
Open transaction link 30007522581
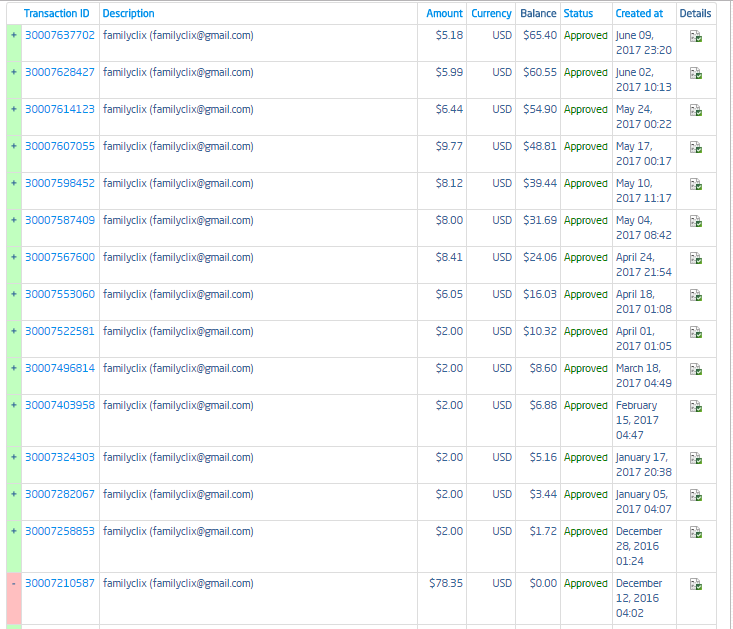pos(60,331)
